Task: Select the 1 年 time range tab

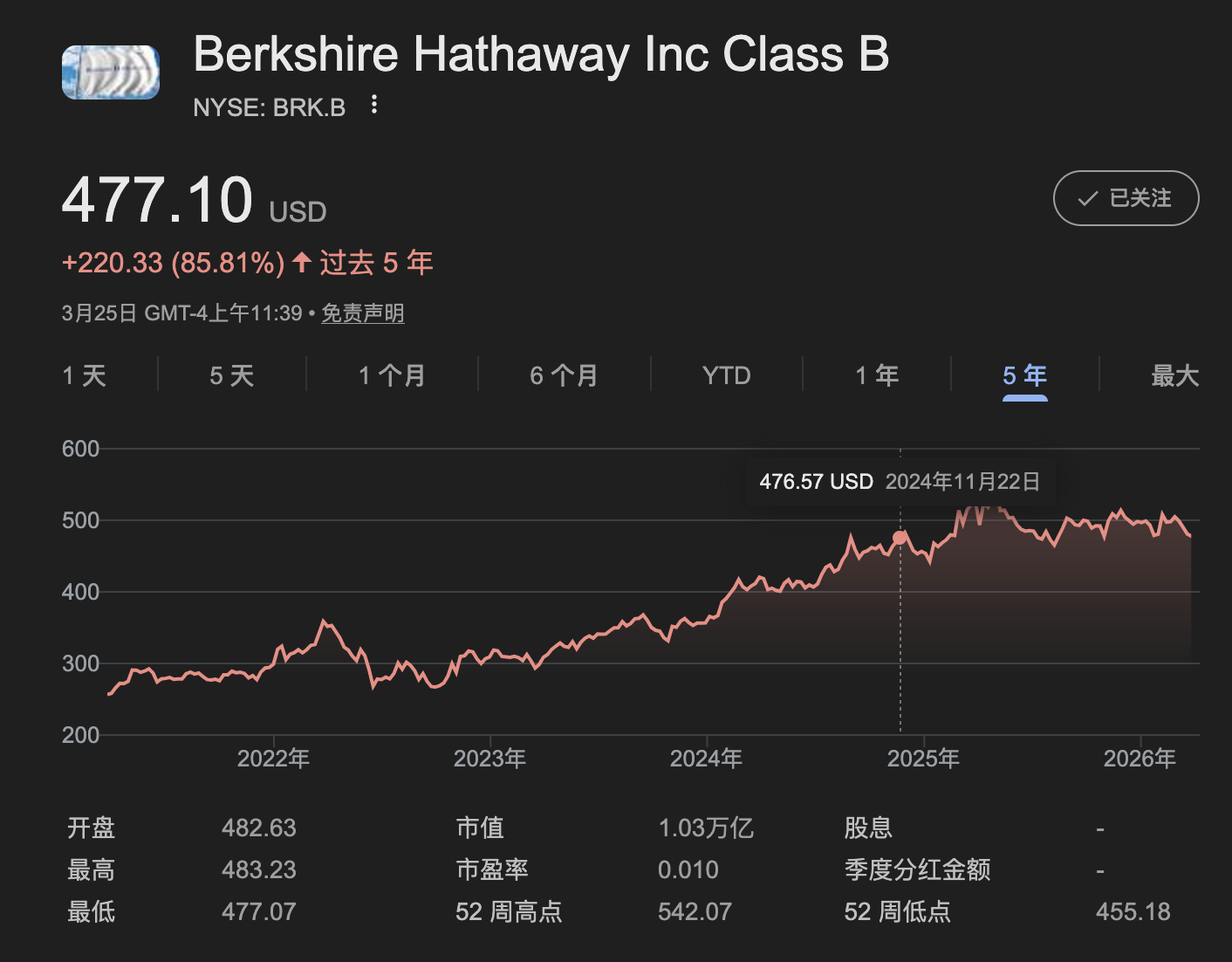Action: point(877,376)
